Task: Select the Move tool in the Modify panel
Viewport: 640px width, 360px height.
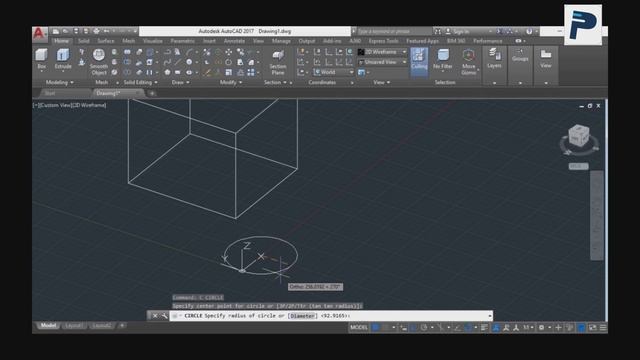Action: [x=229, y=52]
